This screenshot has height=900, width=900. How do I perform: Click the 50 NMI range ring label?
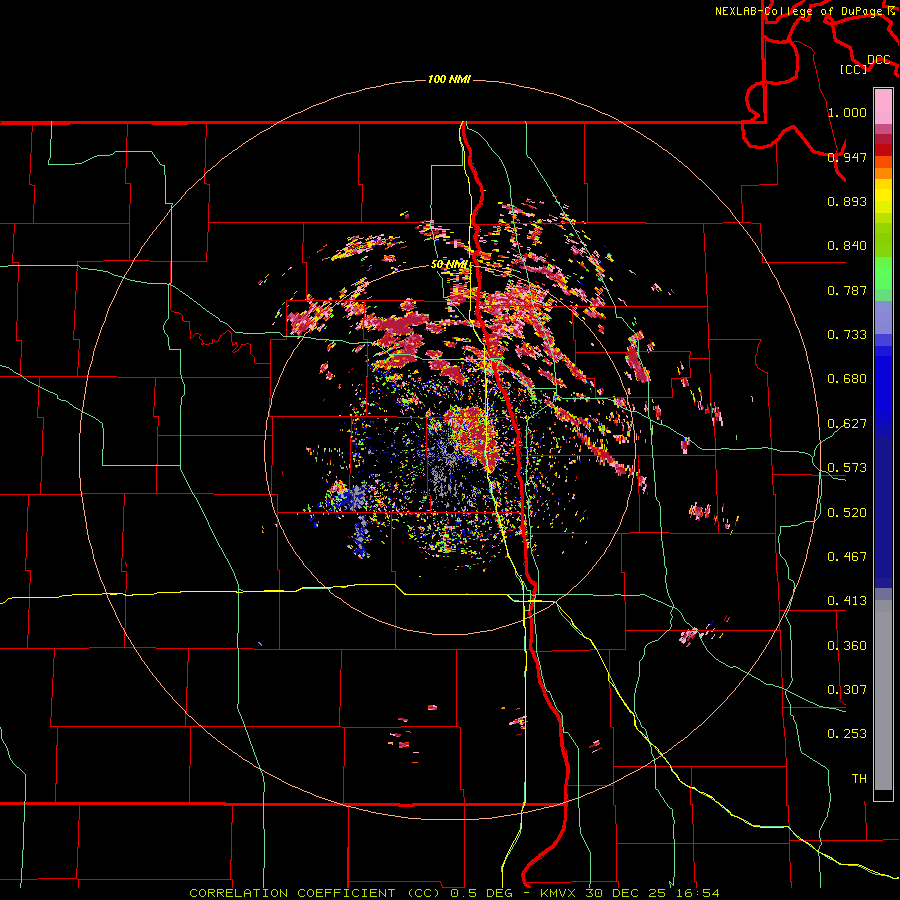pos(449,265)
